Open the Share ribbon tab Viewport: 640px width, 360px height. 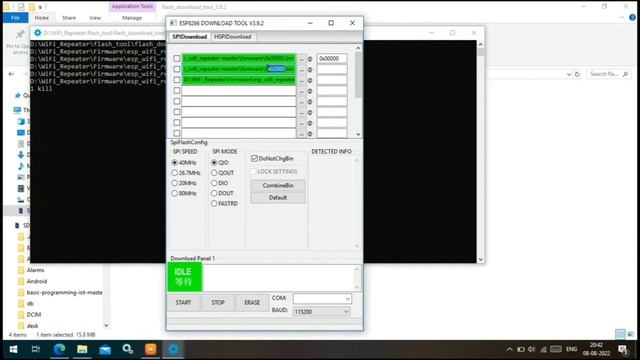tap(69, 18)
